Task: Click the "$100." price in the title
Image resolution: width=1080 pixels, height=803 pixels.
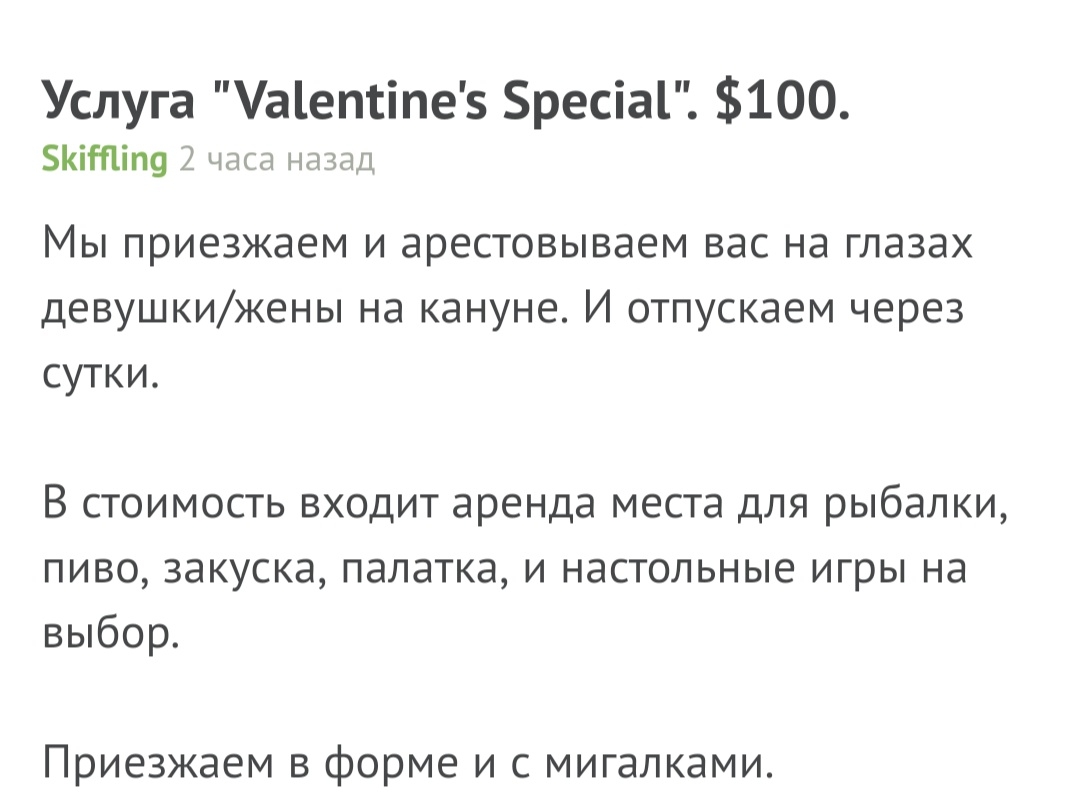Action: click(782, 100)
